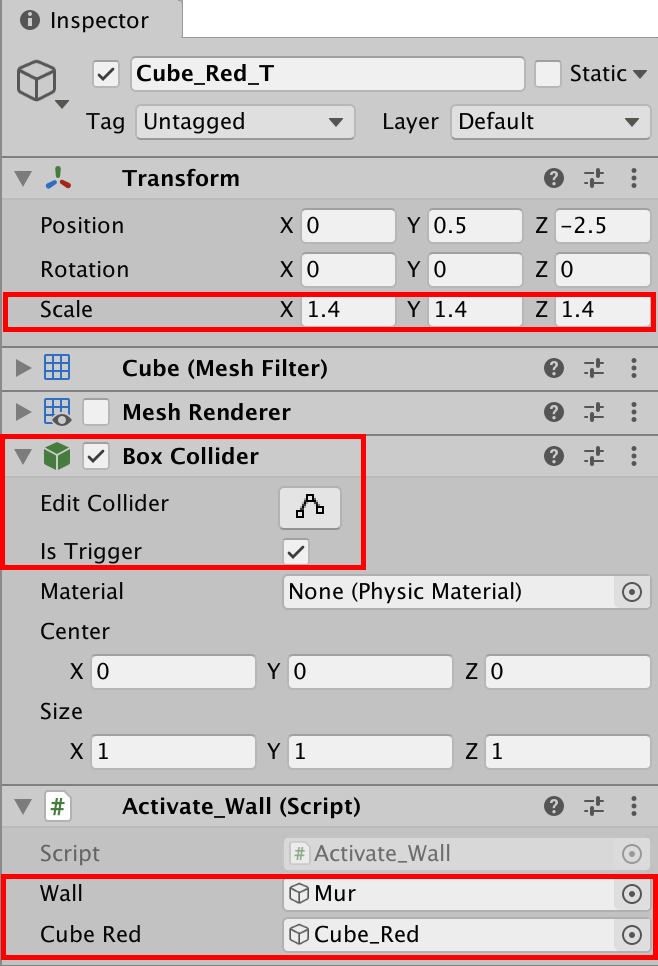The image size is (658, 966).
Task: Click the Position Y input field
Action: coord(476,226)
